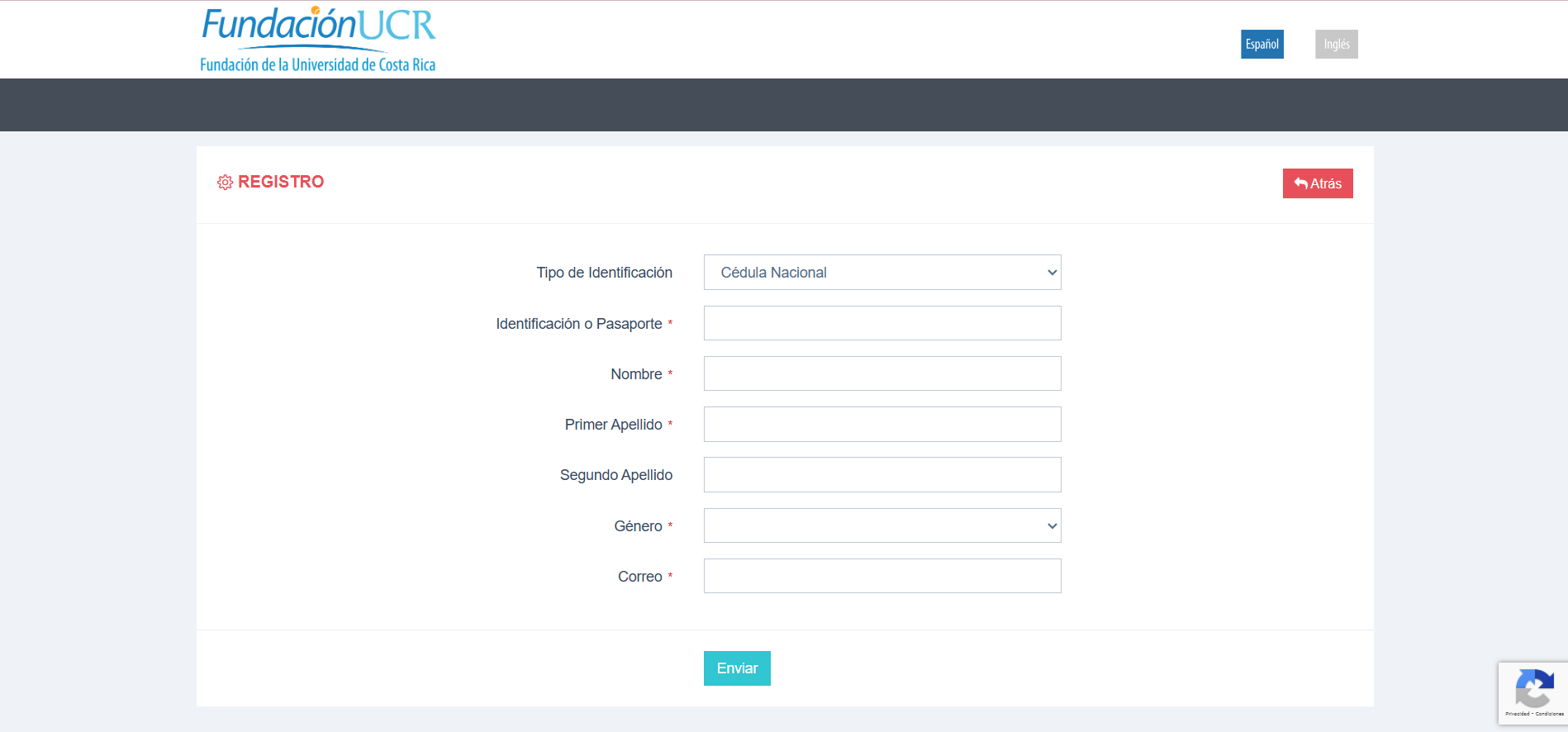Click the REGISTRO heading text
The width and height of the screenshot is (1568, 732).
click(x=281, y=182)
